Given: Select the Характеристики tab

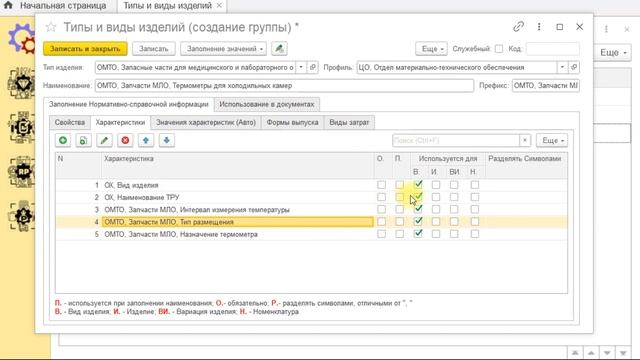Looking at the screenshot, I should point(120,122).
